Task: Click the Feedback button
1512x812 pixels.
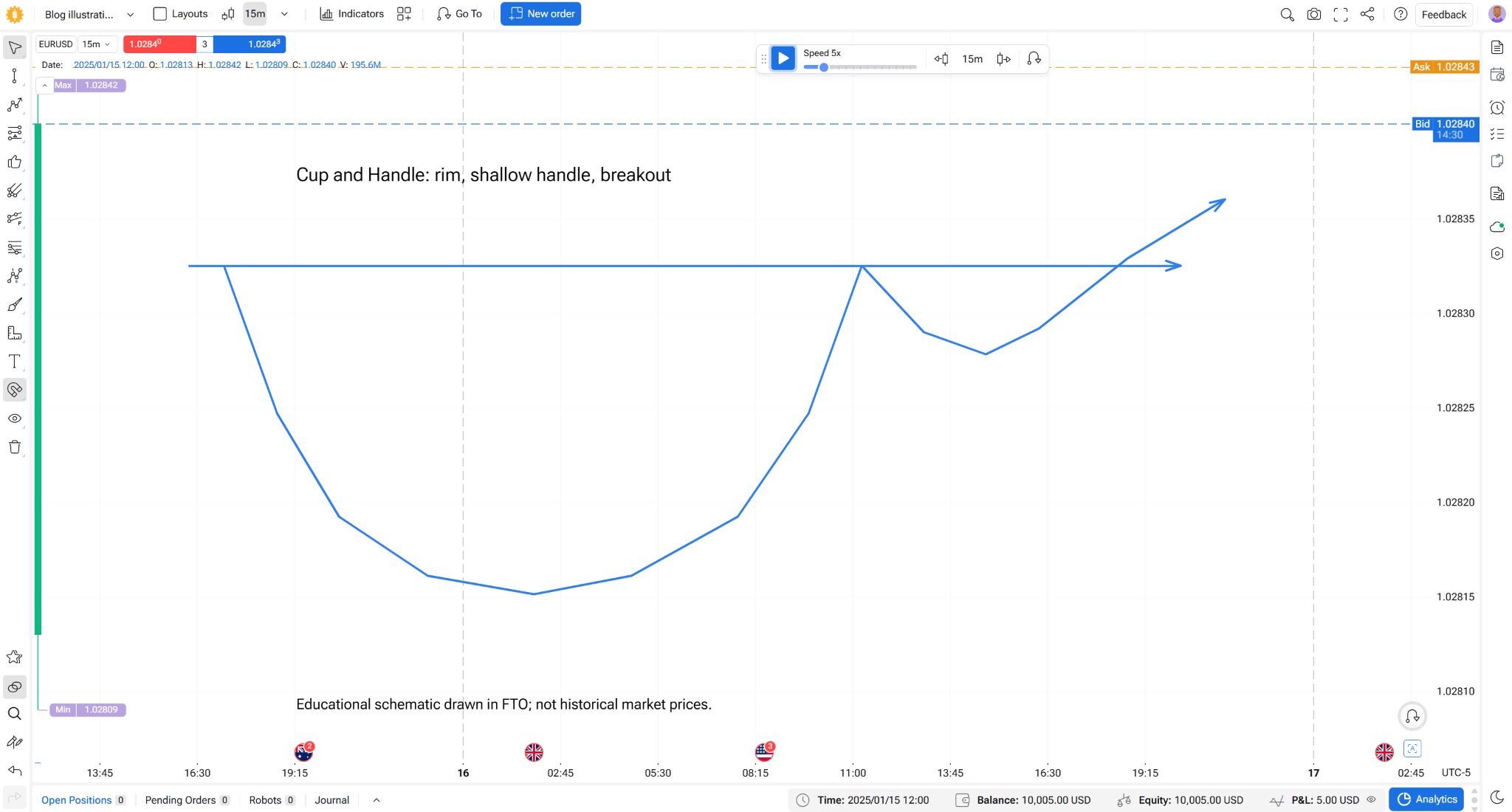Action: (x=1444, y=15)
